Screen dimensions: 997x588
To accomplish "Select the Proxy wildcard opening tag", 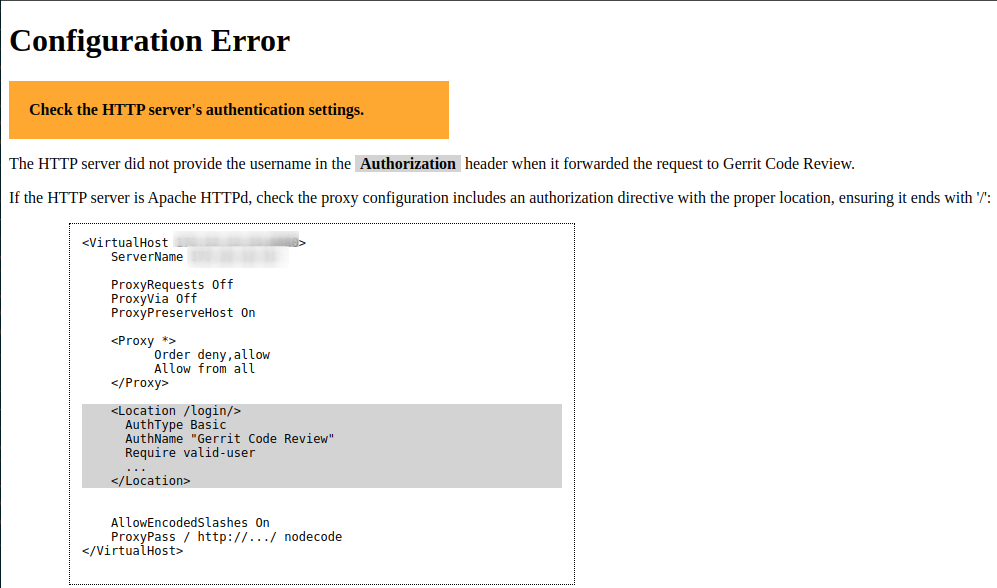I will 147,340.
